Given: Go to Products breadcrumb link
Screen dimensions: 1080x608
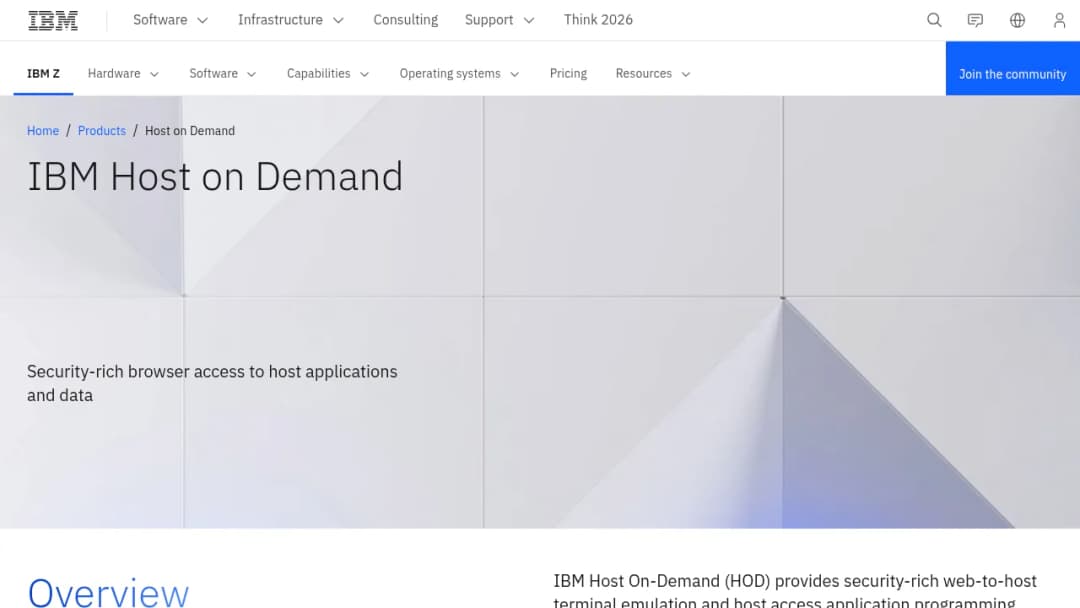Looking at the screenshot, I should (x=102, y=131).
